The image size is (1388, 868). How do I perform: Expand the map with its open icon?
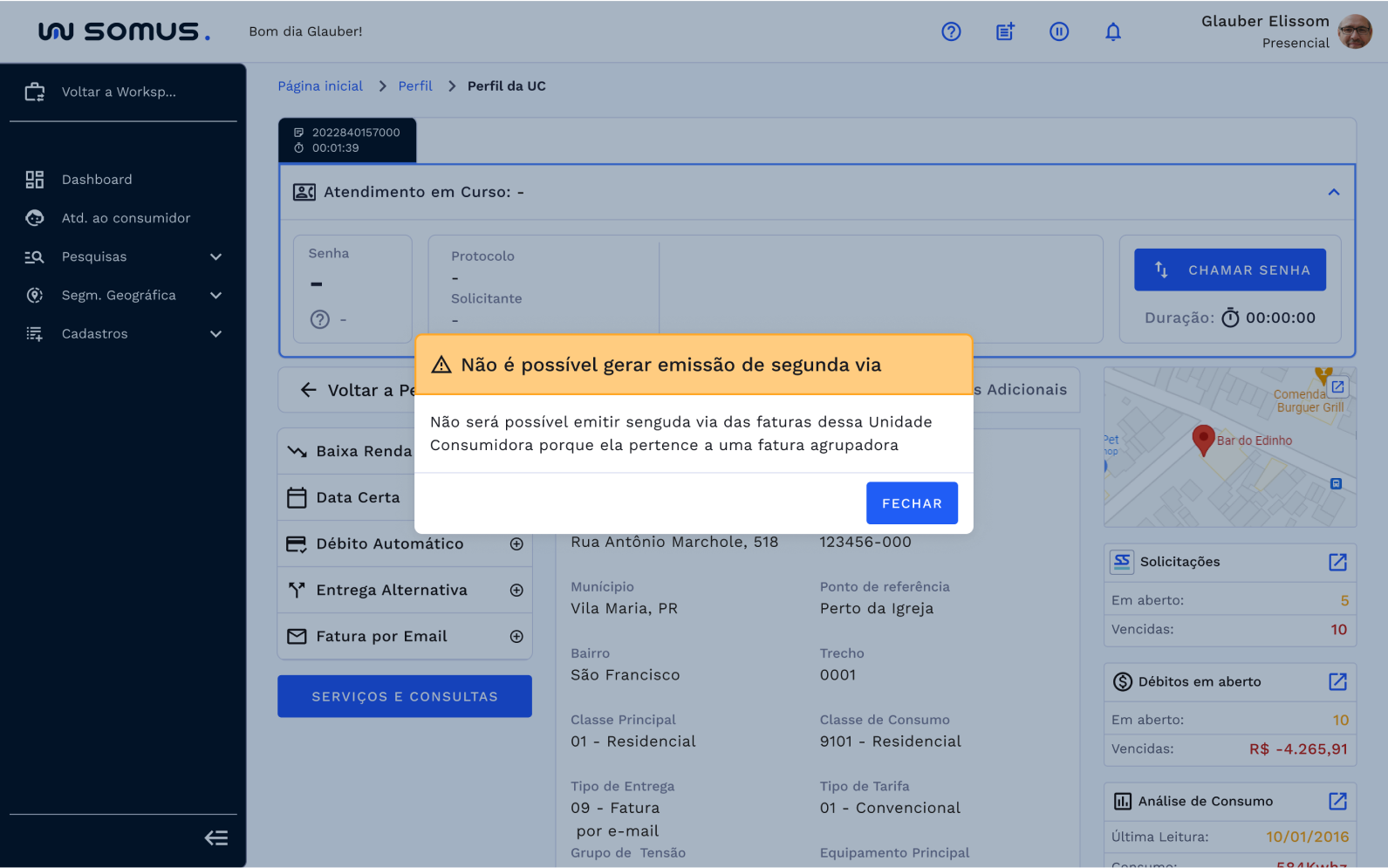(x=1337, y=386)
